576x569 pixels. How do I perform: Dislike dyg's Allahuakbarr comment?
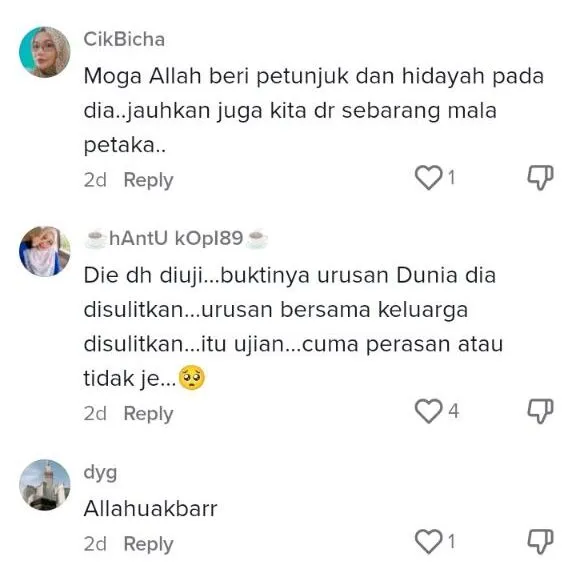tap(540, 541)
